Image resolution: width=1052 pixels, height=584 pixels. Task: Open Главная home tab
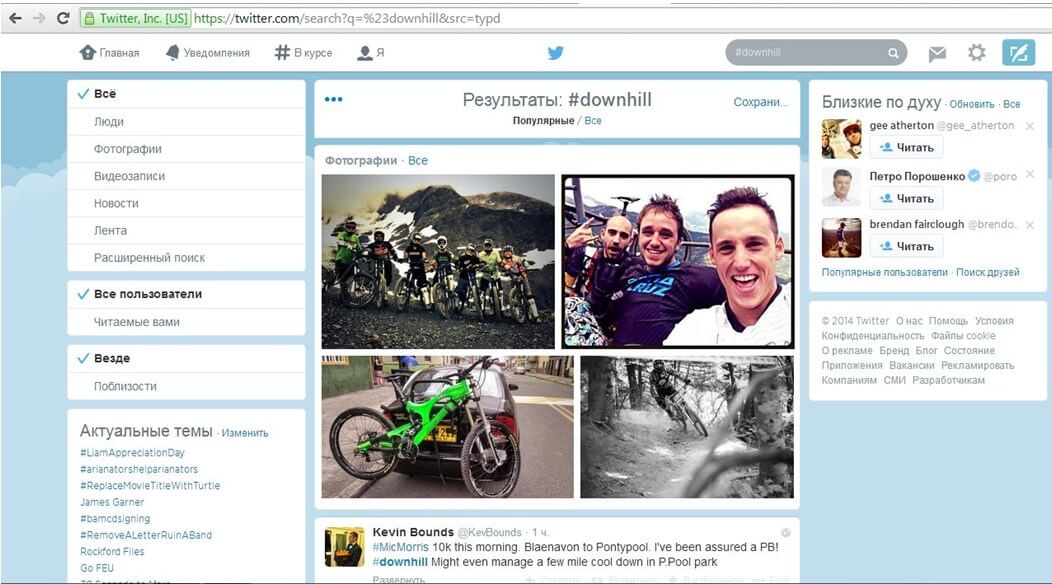(109, 52)
